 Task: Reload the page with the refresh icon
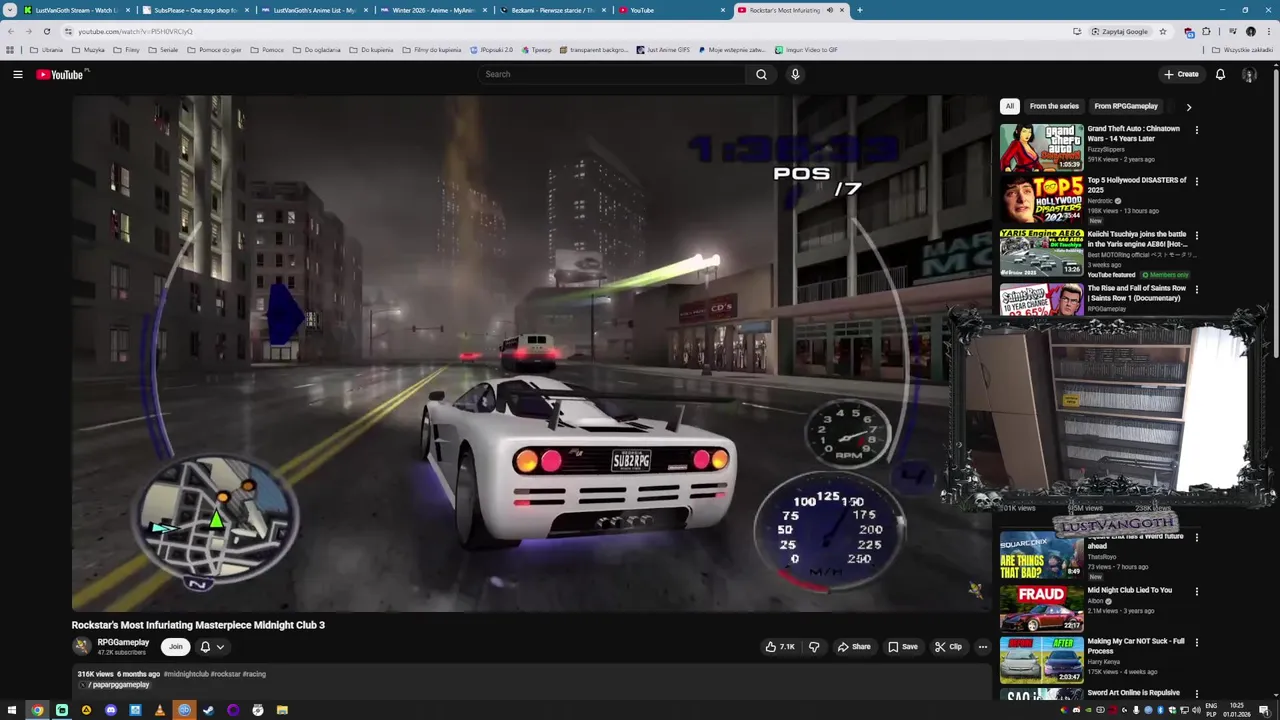click(46, 31)
